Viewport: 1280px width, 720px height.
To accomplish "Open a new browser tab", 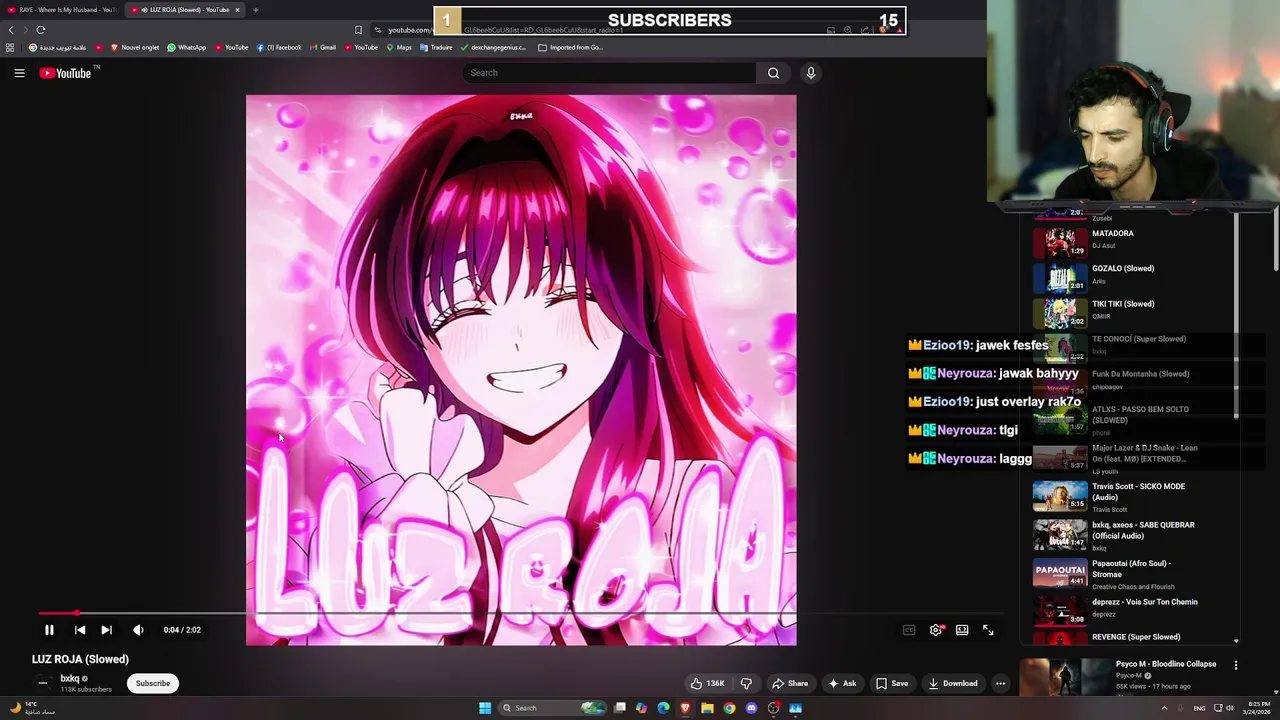I will pyautogui.click(x=256, y=10).
